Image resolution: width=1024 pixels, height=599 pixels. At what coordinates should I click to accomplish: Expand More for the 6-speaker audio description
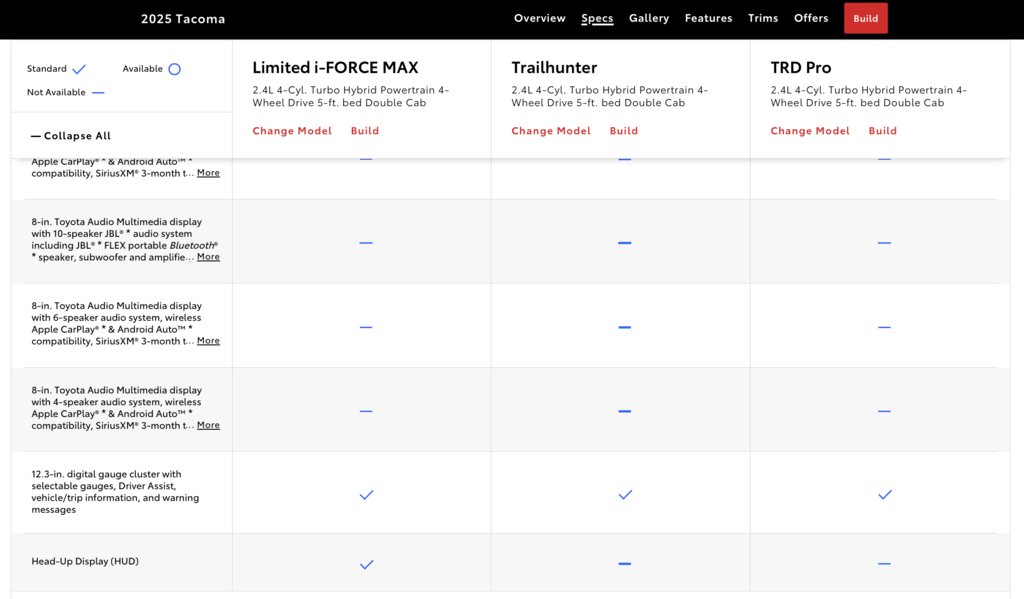(x=208, y=341)
